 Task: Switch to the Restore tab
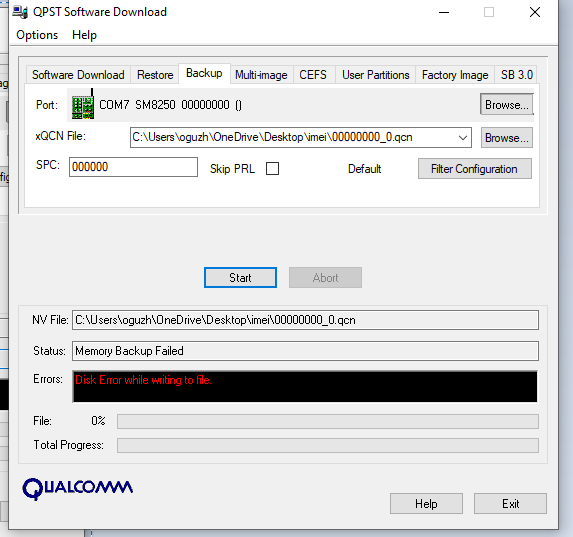pyautogui.click(x=155, y=75)
